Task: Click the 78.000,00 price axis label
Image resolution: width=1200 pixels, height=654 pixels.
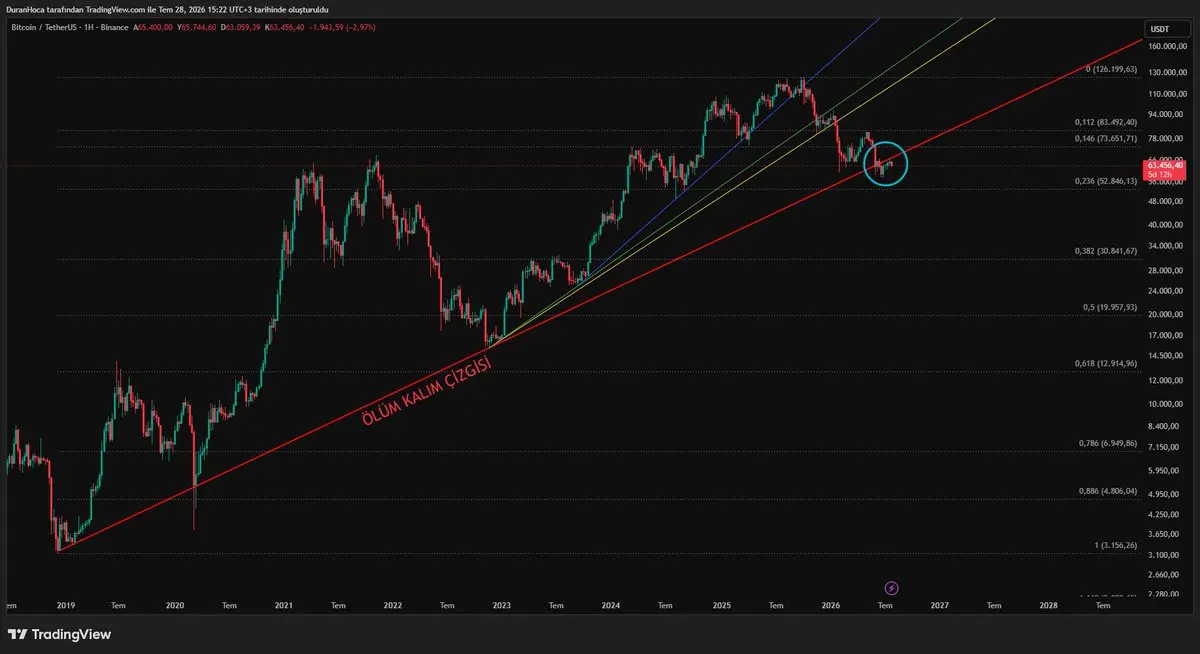Action: pyautogui.click(x=1164, y=138)
